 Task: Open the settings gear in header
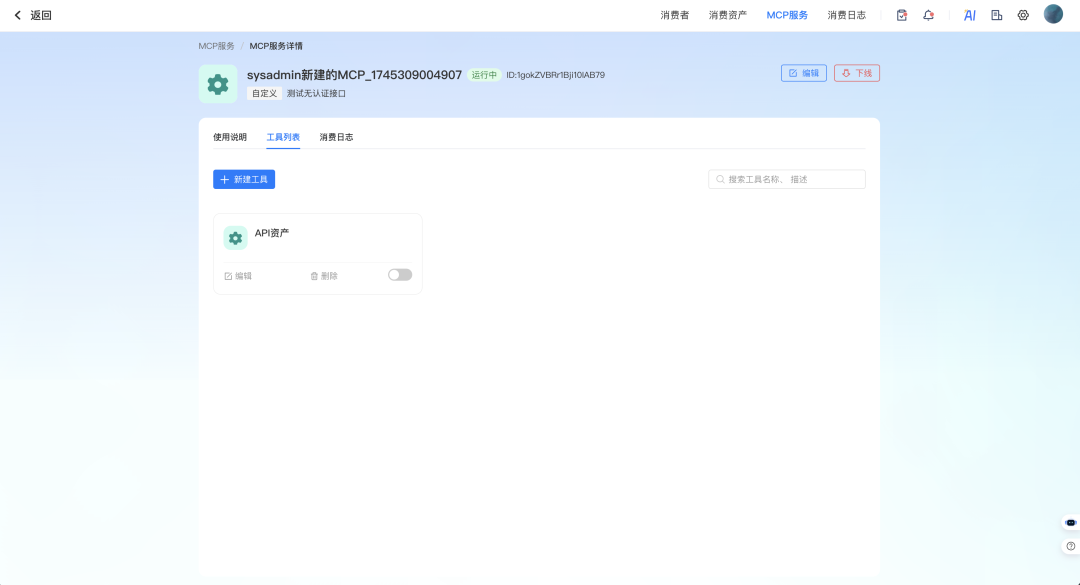click(x=1024, y=15)
